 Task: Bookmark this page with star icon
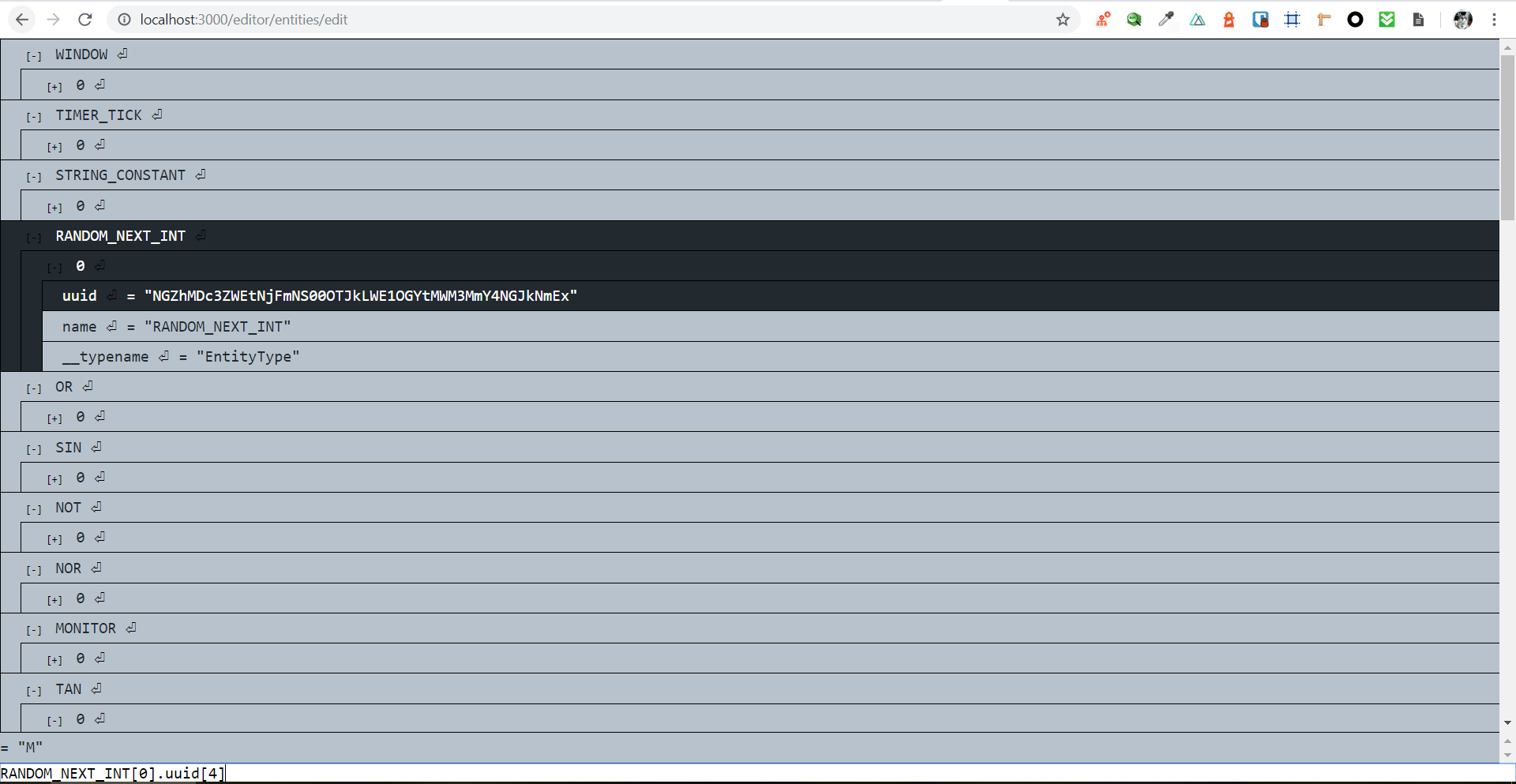1063,20
